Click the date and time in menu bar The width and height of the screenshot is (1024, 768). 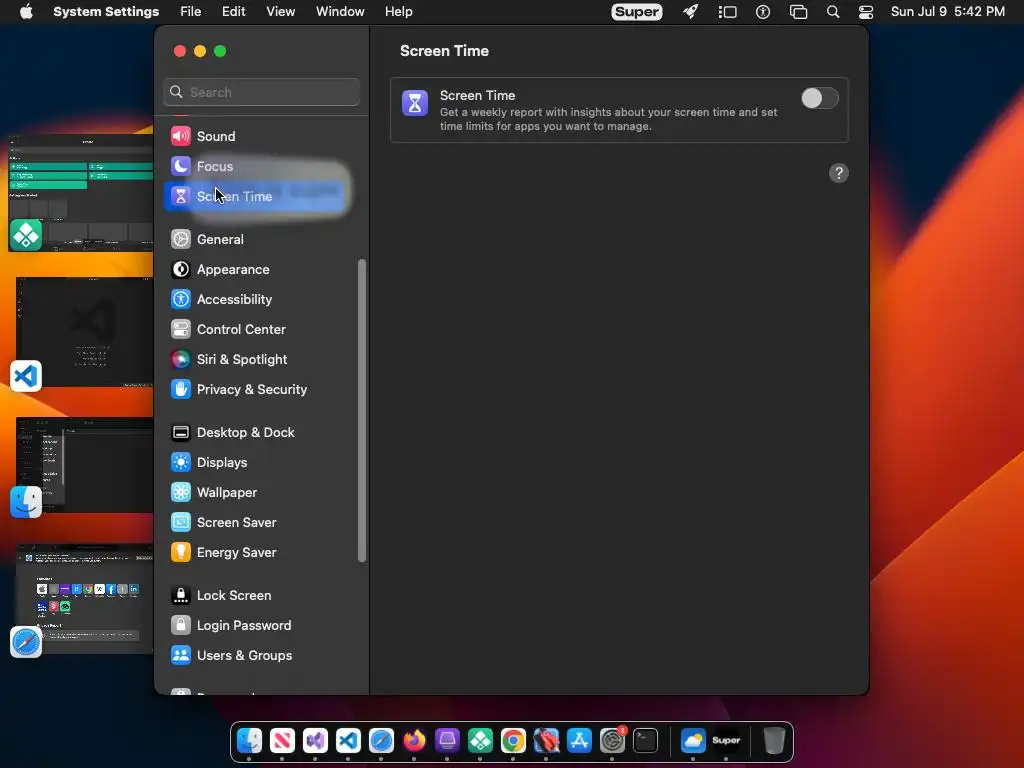948,12
